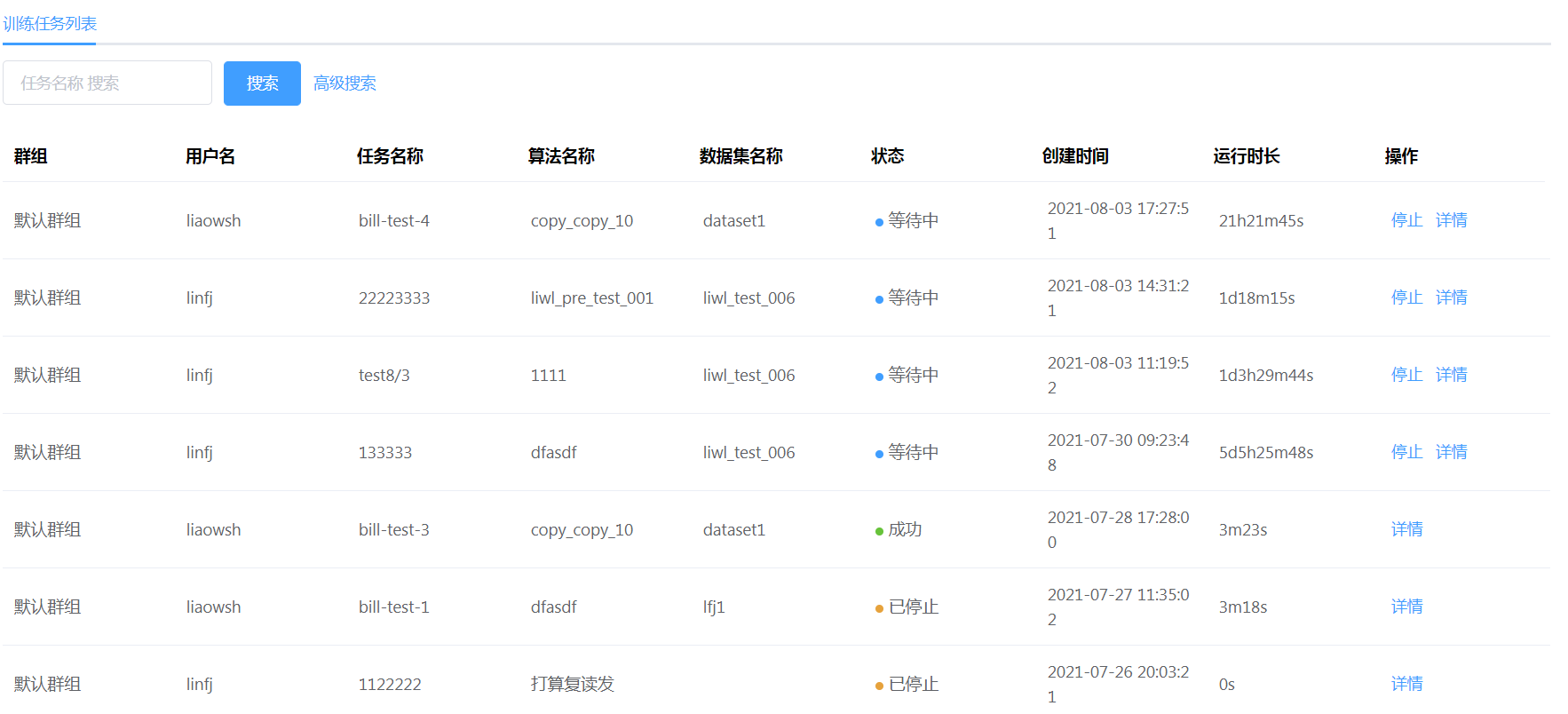Click algorithm name 1111
1568x714 pixels.
549,375
